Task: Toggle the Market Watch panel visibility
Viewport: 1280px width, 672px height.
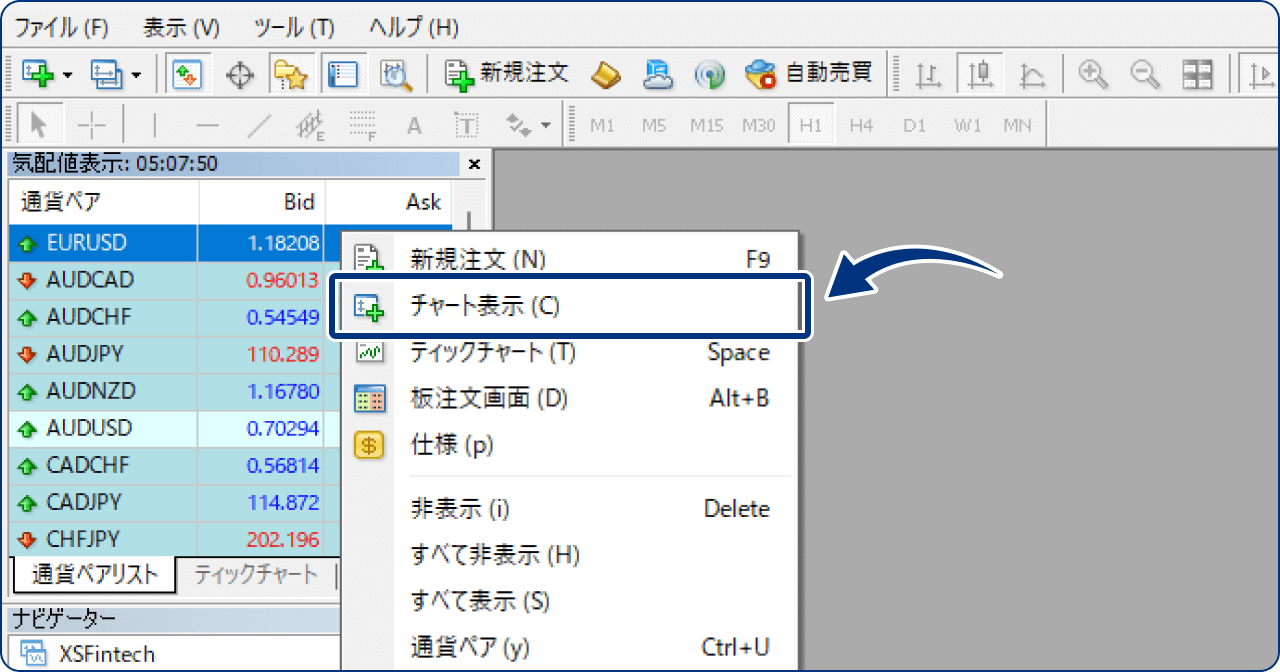Action: pyautogui.click(x=187, y=73)
